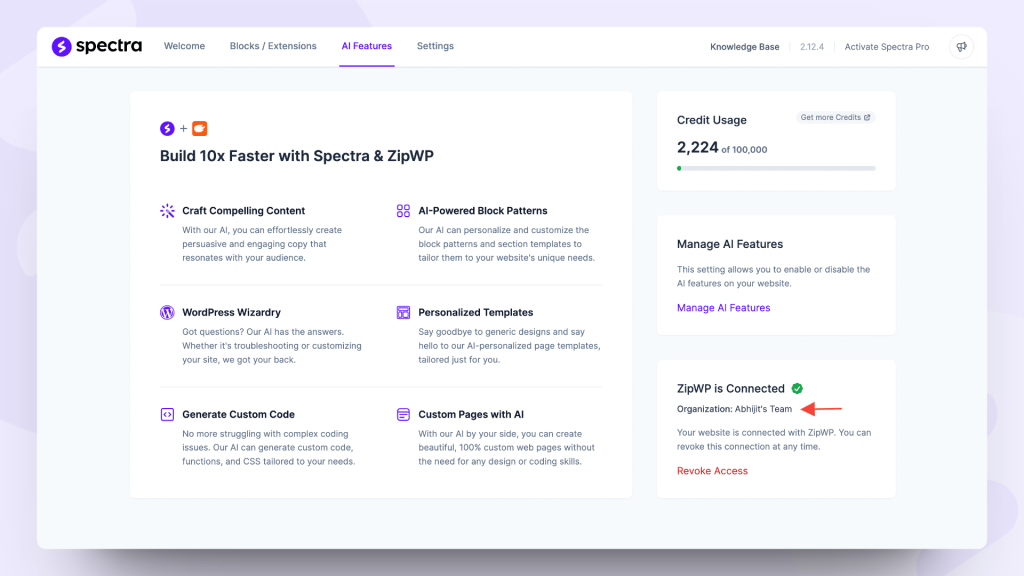Click the credit usage progress bar

(x=776, y=168)
